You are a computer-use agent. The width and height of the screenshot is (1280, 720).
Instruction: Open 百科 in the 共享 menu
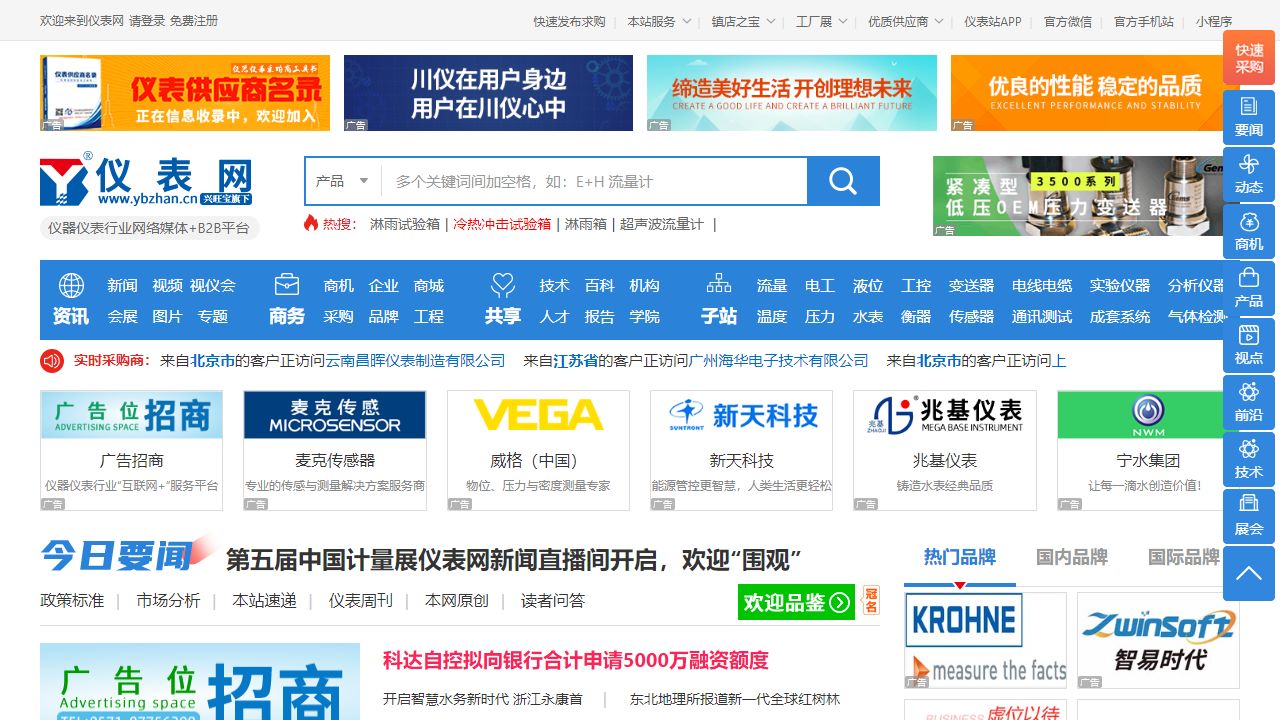pyautogui.click(x=599, y=285)
